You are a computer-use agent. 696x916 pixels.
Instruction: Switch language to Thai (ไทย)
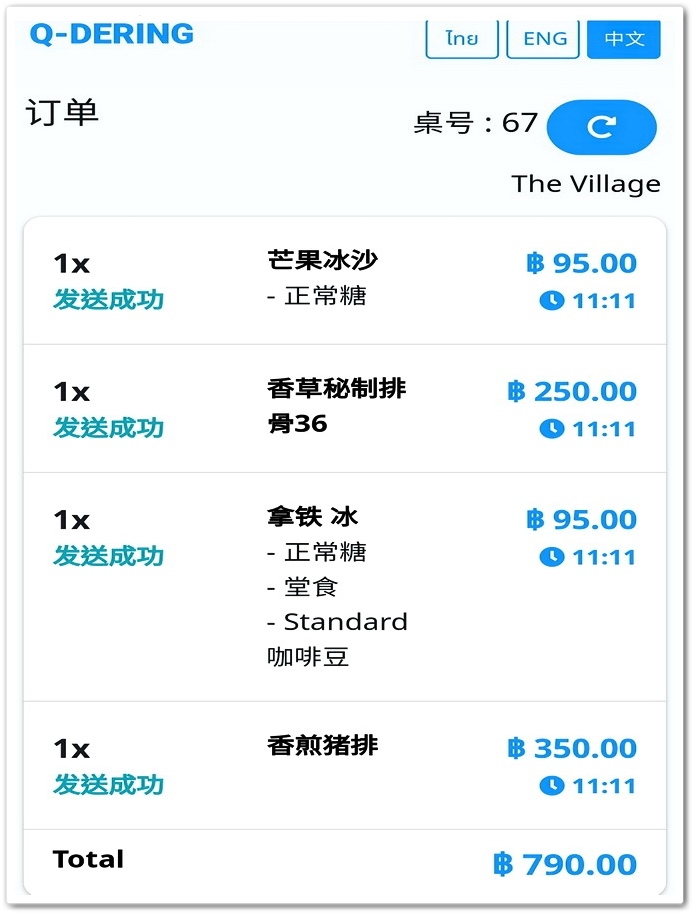tap(462, 39)
